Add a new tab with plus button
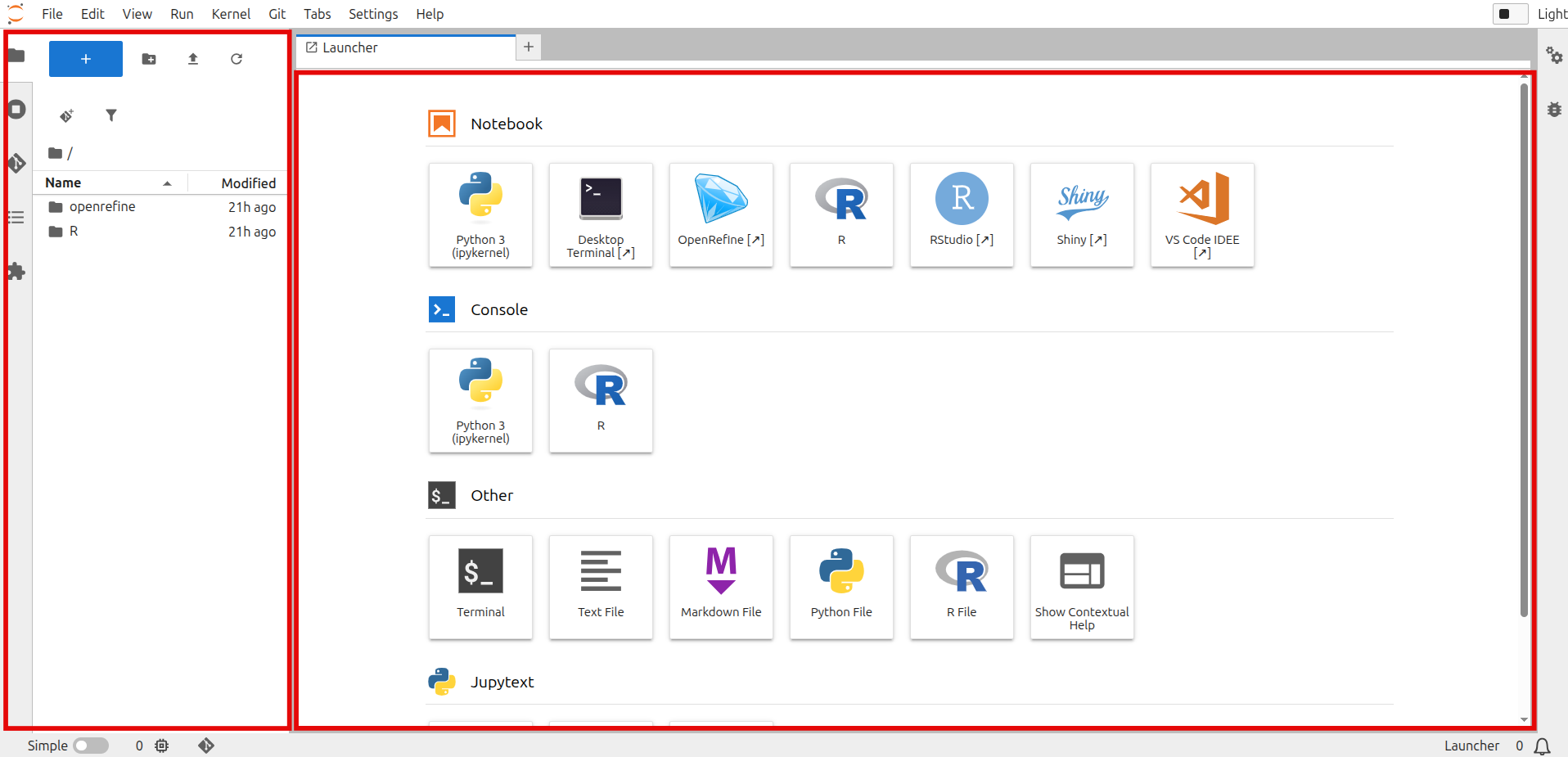This screenshot has height=757, width=1568. point(529,47)
